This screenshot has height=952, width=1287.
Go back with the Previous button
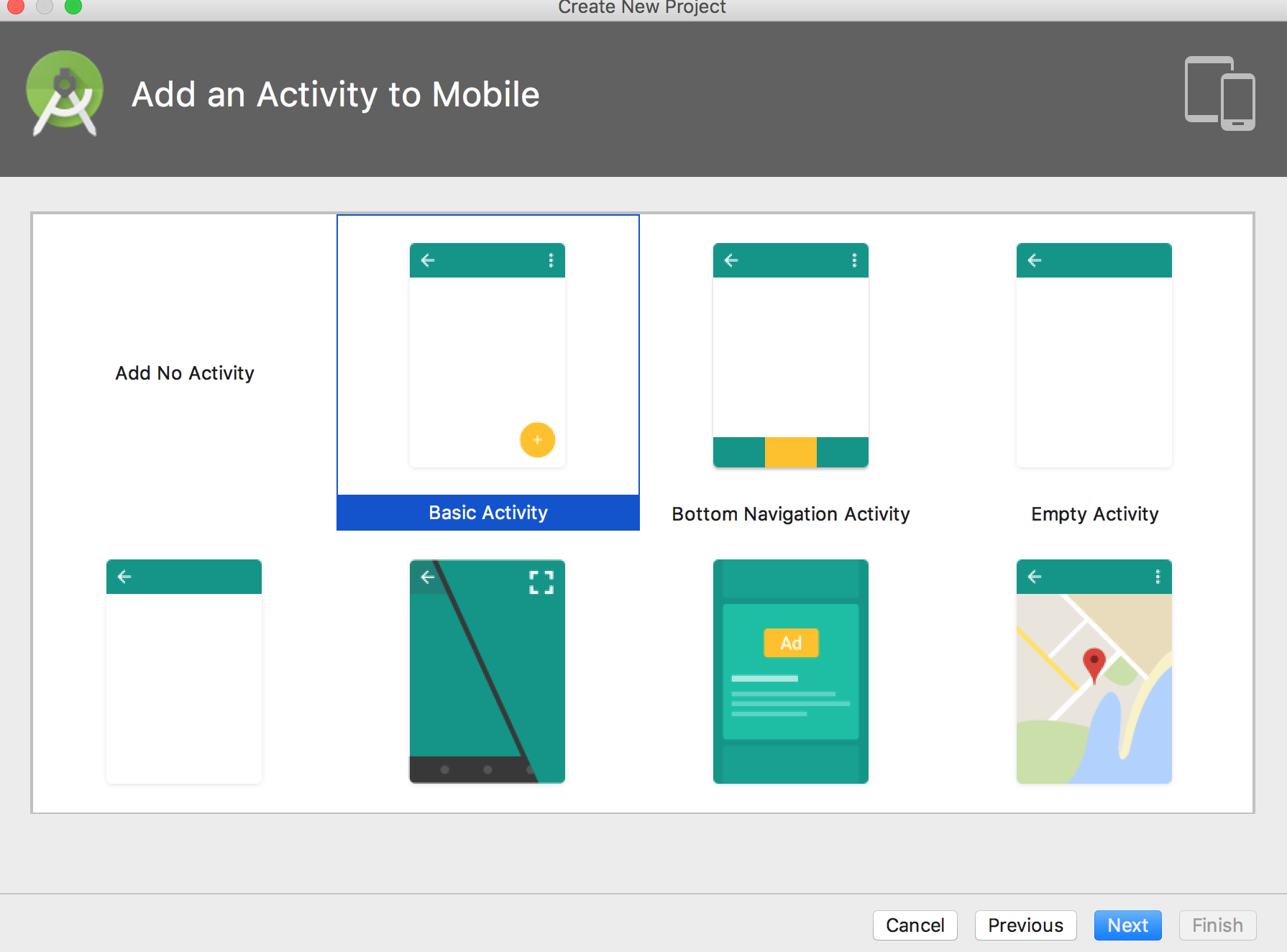1025,925
